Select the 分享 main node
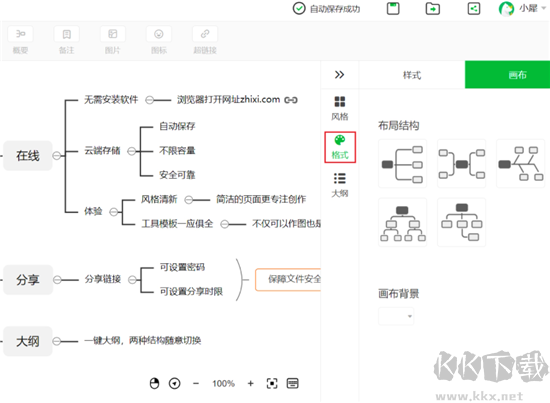This screenshot has width=550, height=403. pyautogui.click(x=28, y=280)
